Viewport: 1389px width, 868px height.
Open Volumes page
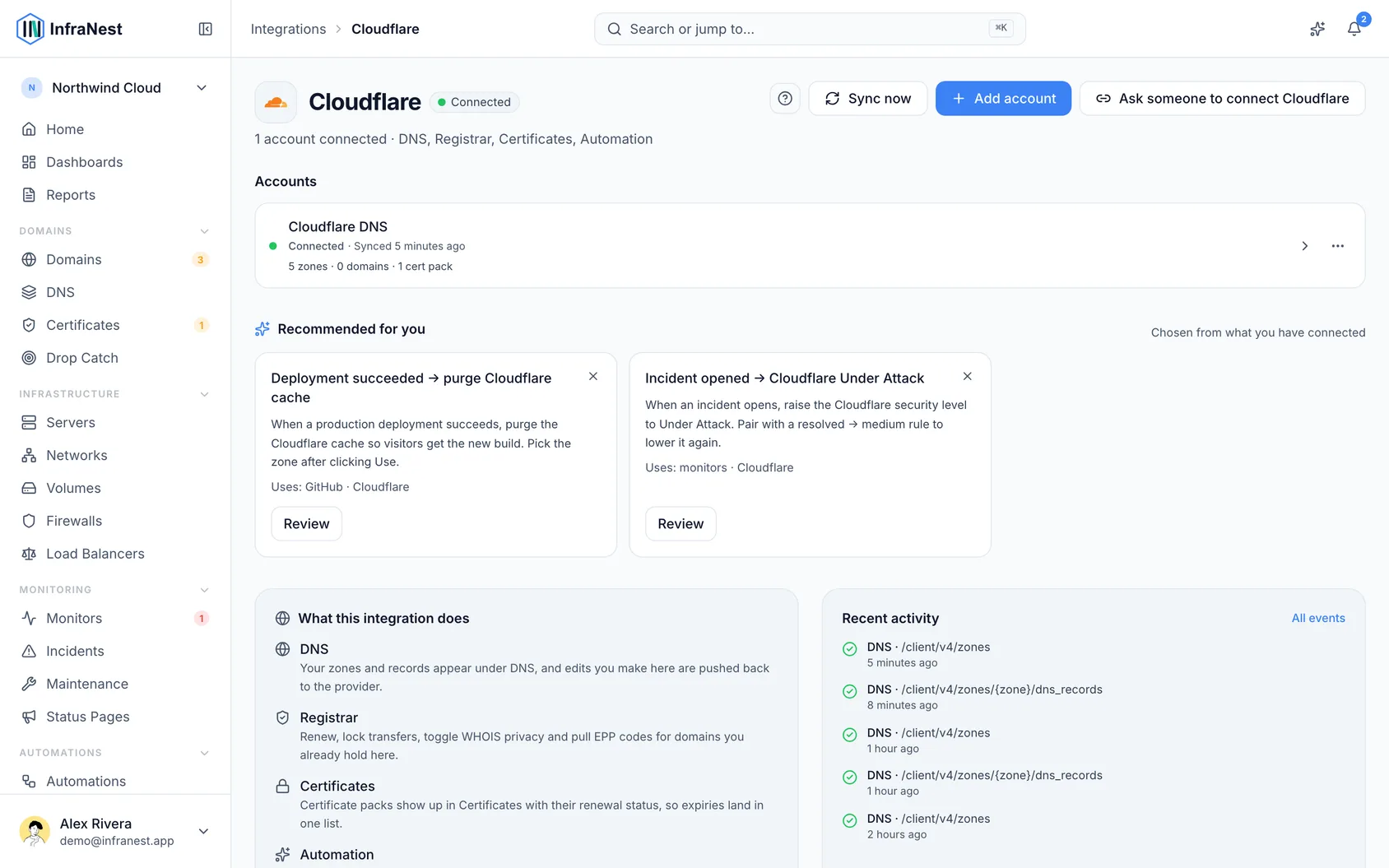click(x=115, y=488)
